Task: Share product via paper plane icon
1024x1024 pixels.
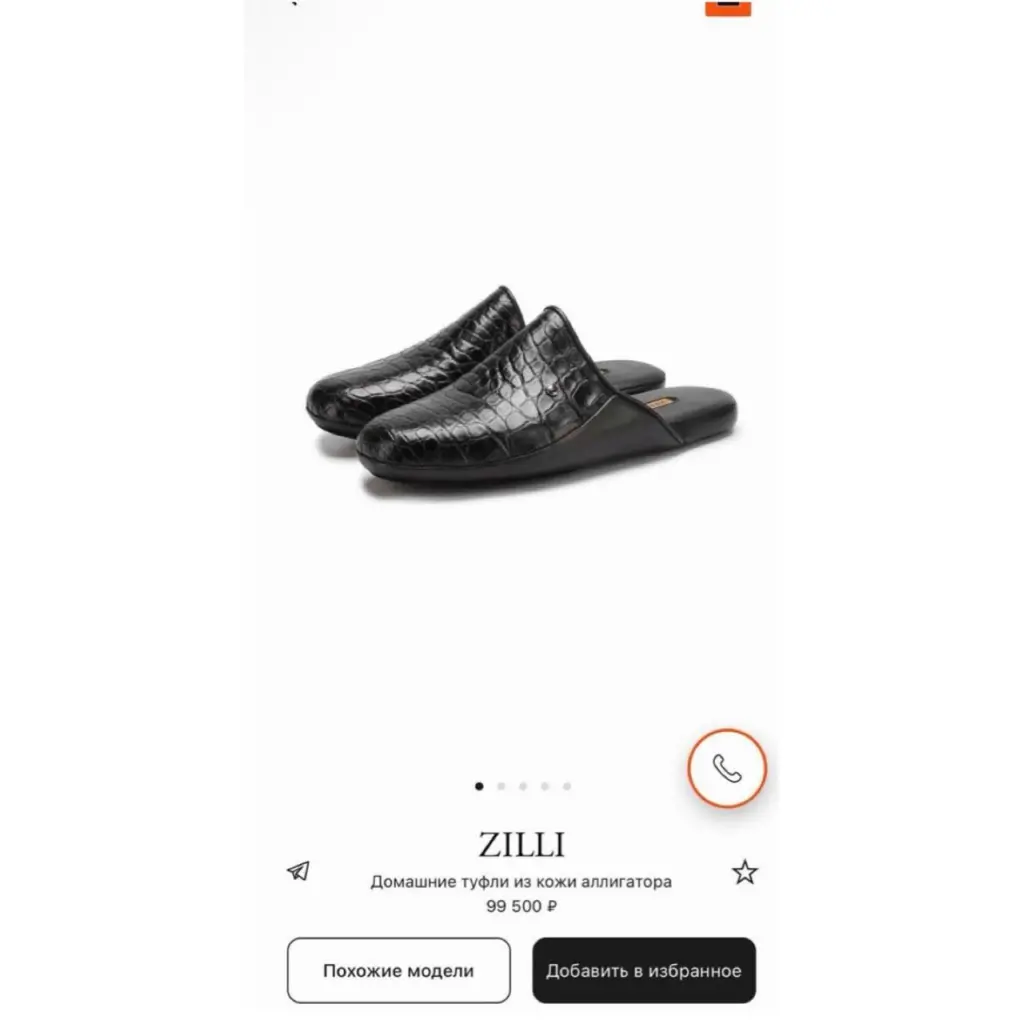Action: click(x=299, y=871)
